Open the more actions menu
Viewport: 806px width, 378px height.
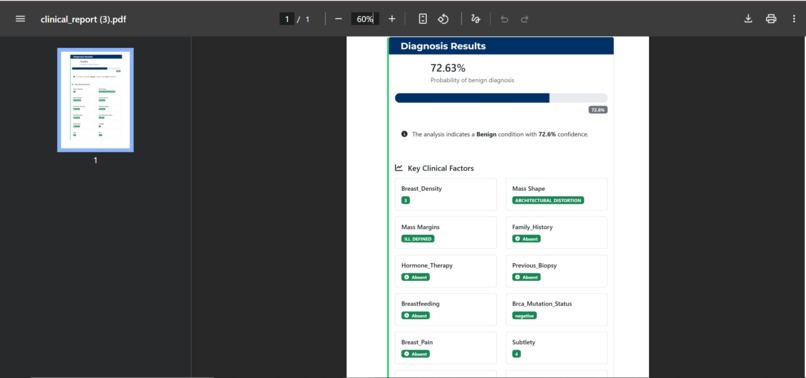[x=794, y=19]
